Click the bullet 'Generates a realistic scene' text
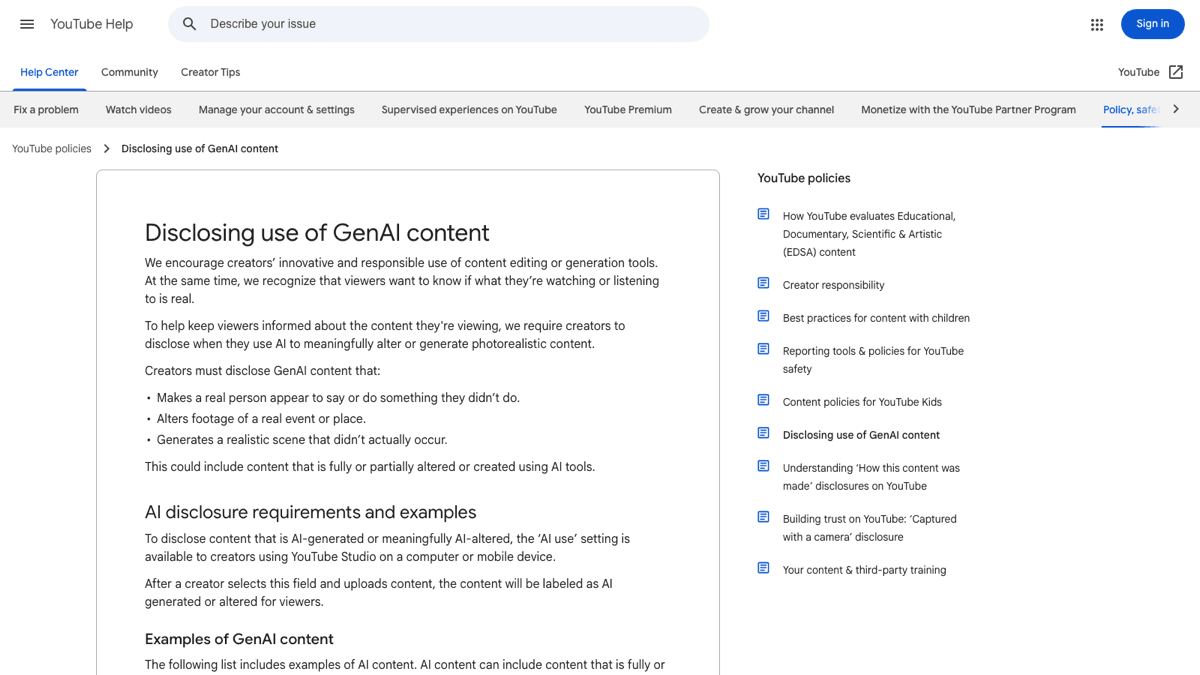 point(302,440)
